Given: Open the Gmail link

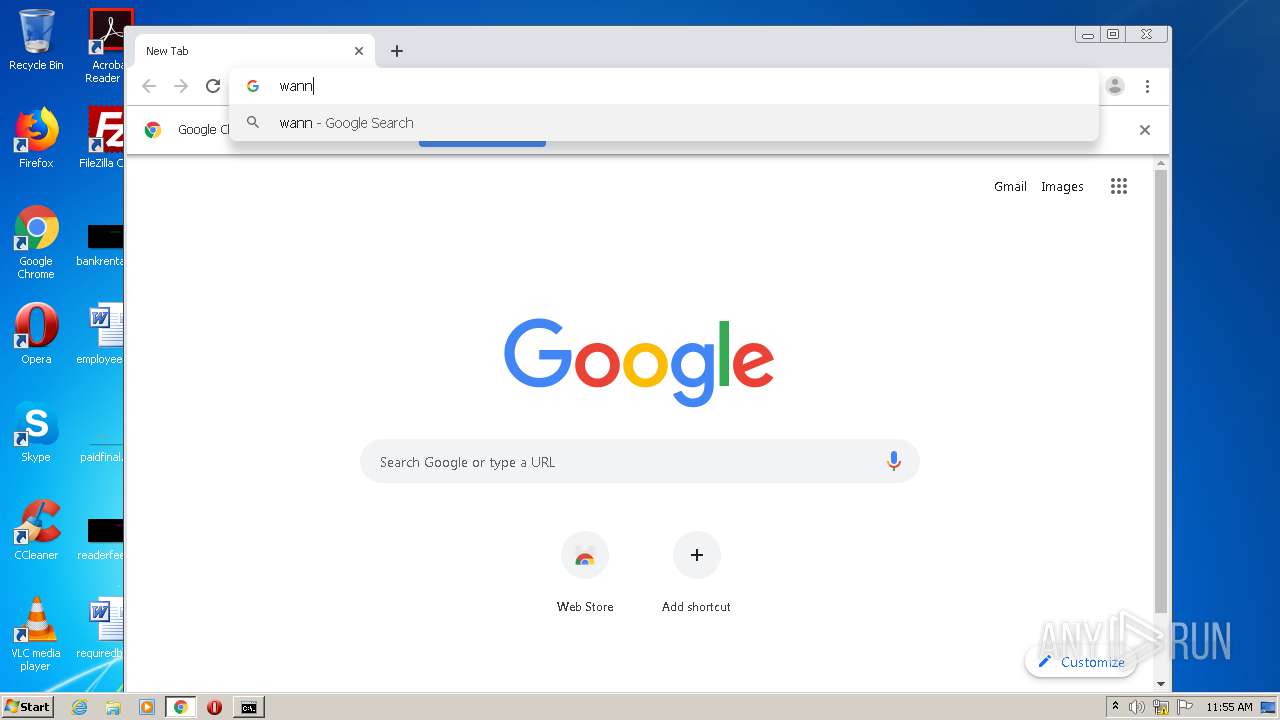Looking at the screenshot, I should (x=1010, y=186).
